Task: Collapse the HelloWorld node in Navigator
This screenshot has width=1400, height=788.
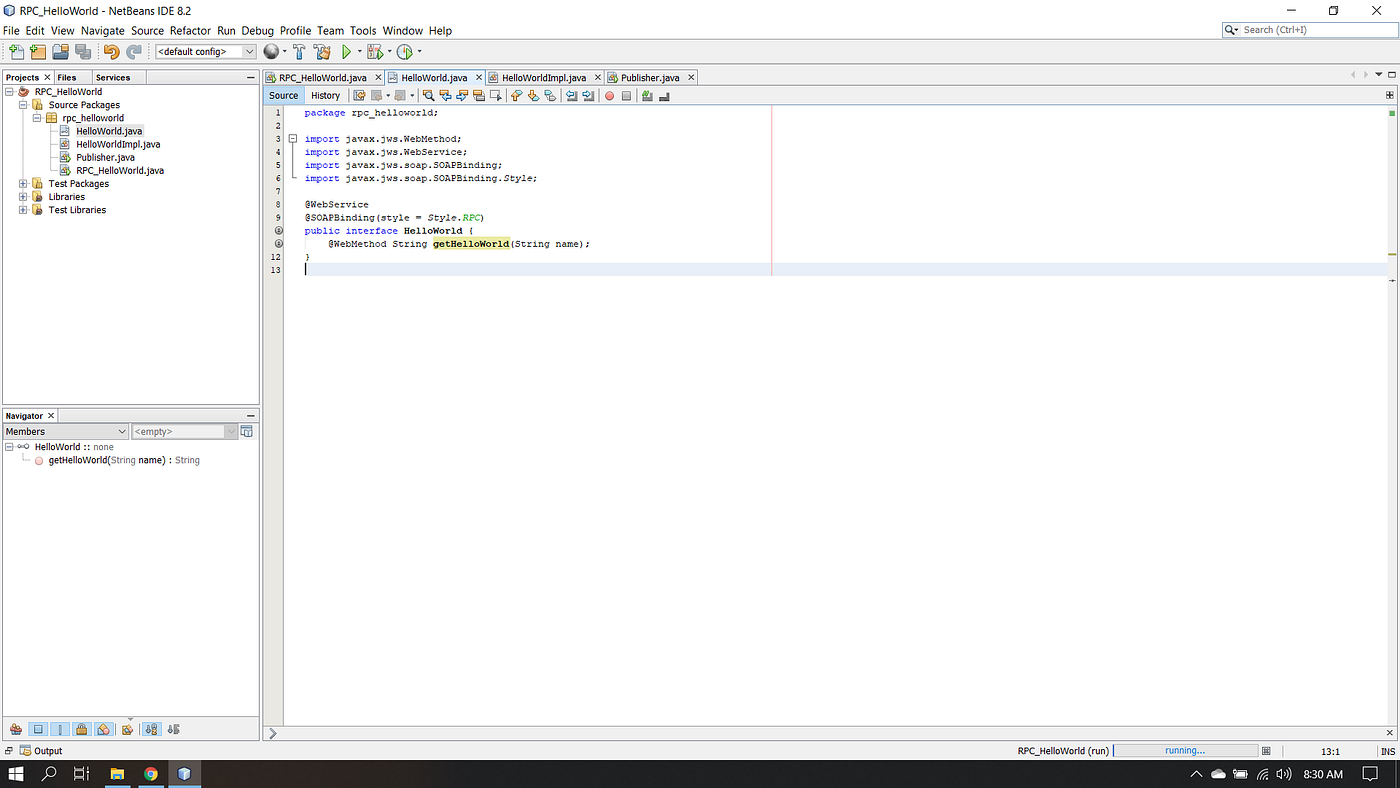Action: pyautogui.click(x=9, y=446)
